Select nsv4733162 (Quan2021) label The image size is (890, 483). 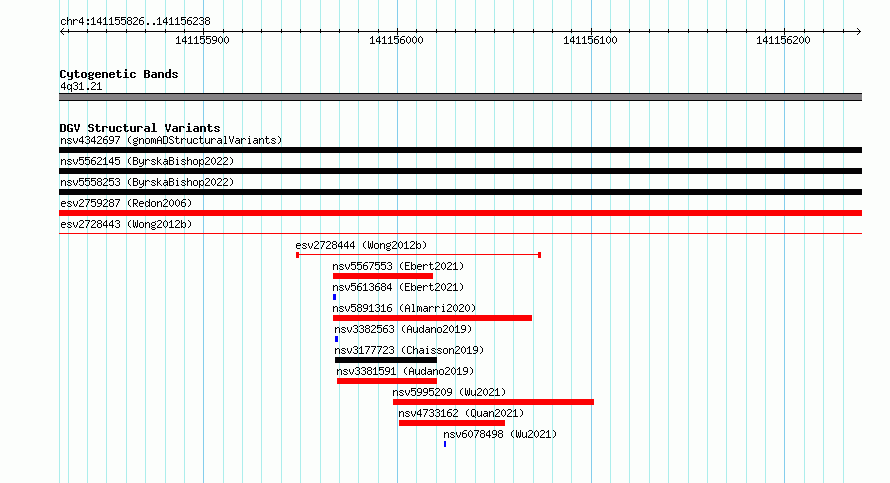click(x=461, y=413)
